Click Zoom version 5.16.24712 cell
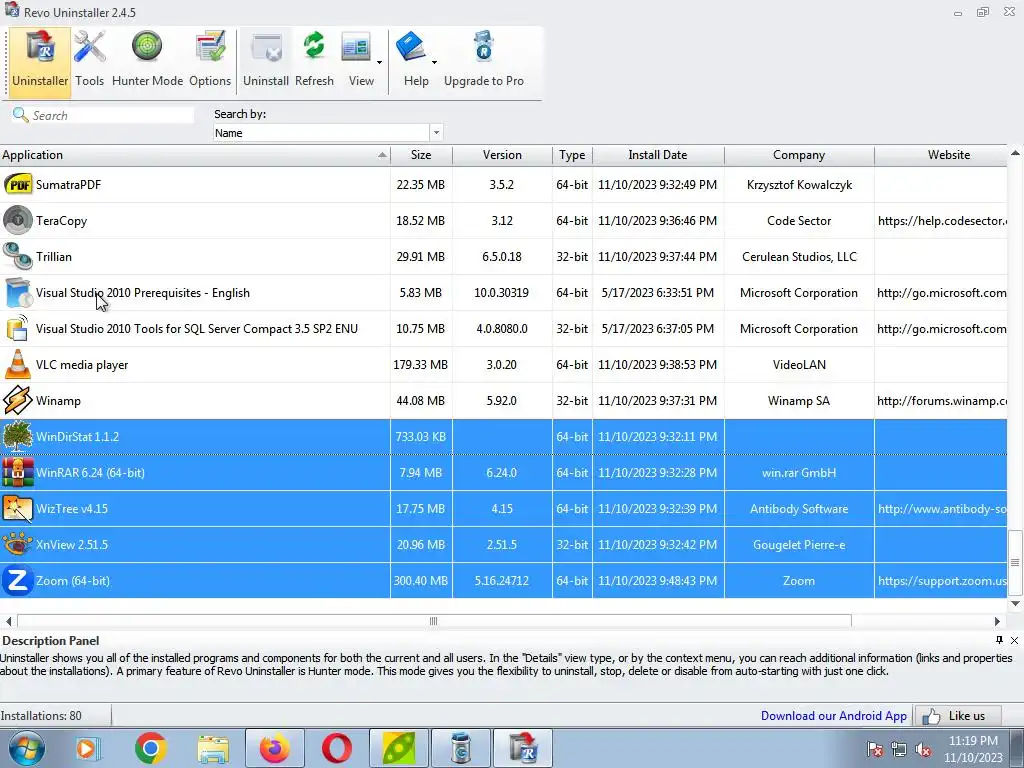1024x768 pixels. coord(502,581)
